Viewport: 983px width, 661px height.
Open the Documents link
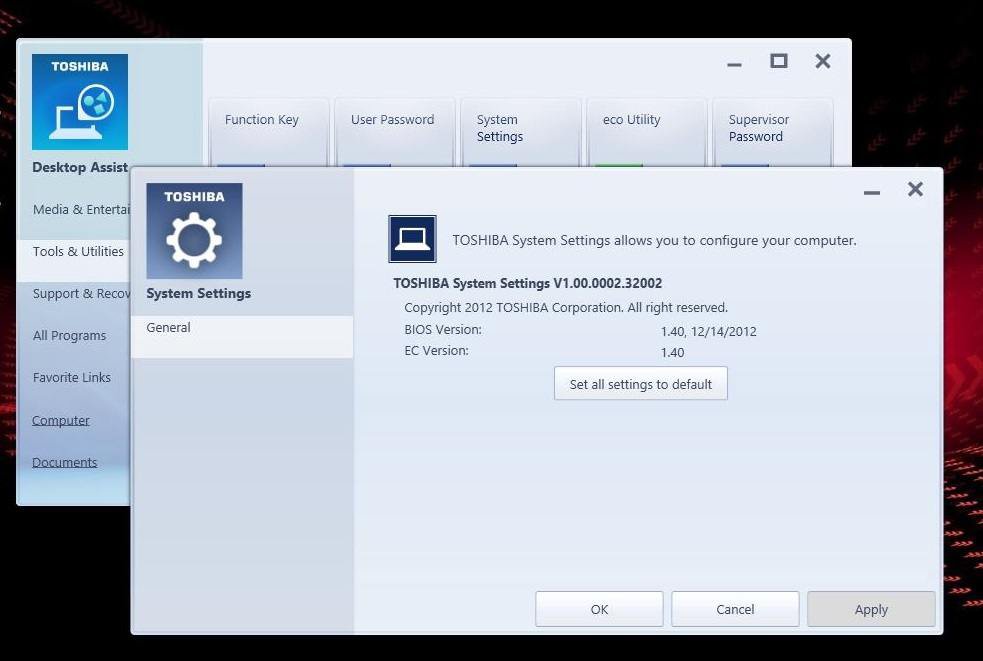(x=65, y=463)
